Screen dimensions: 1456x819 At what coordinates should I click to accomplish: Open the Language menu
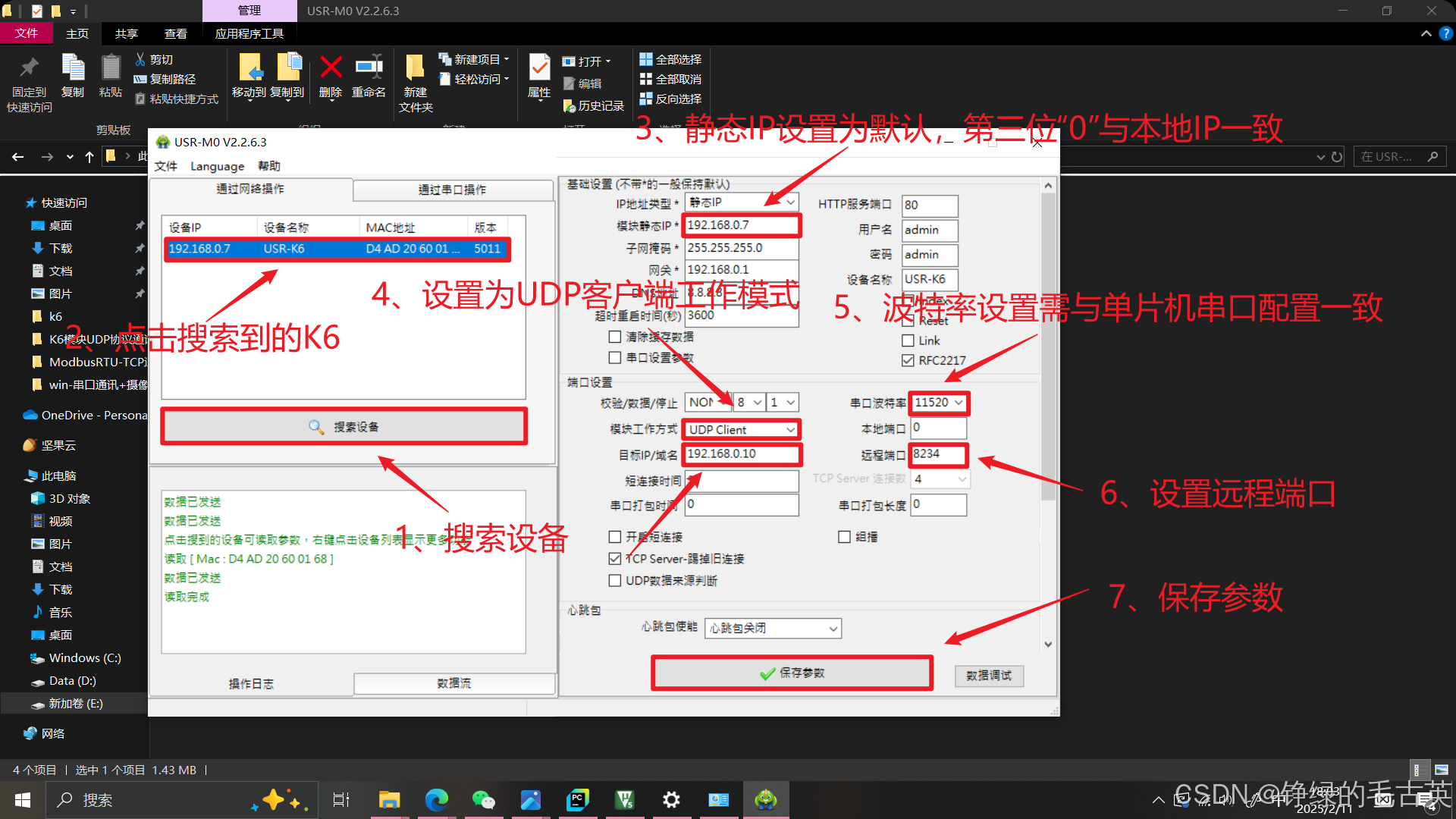coord(217,166)
